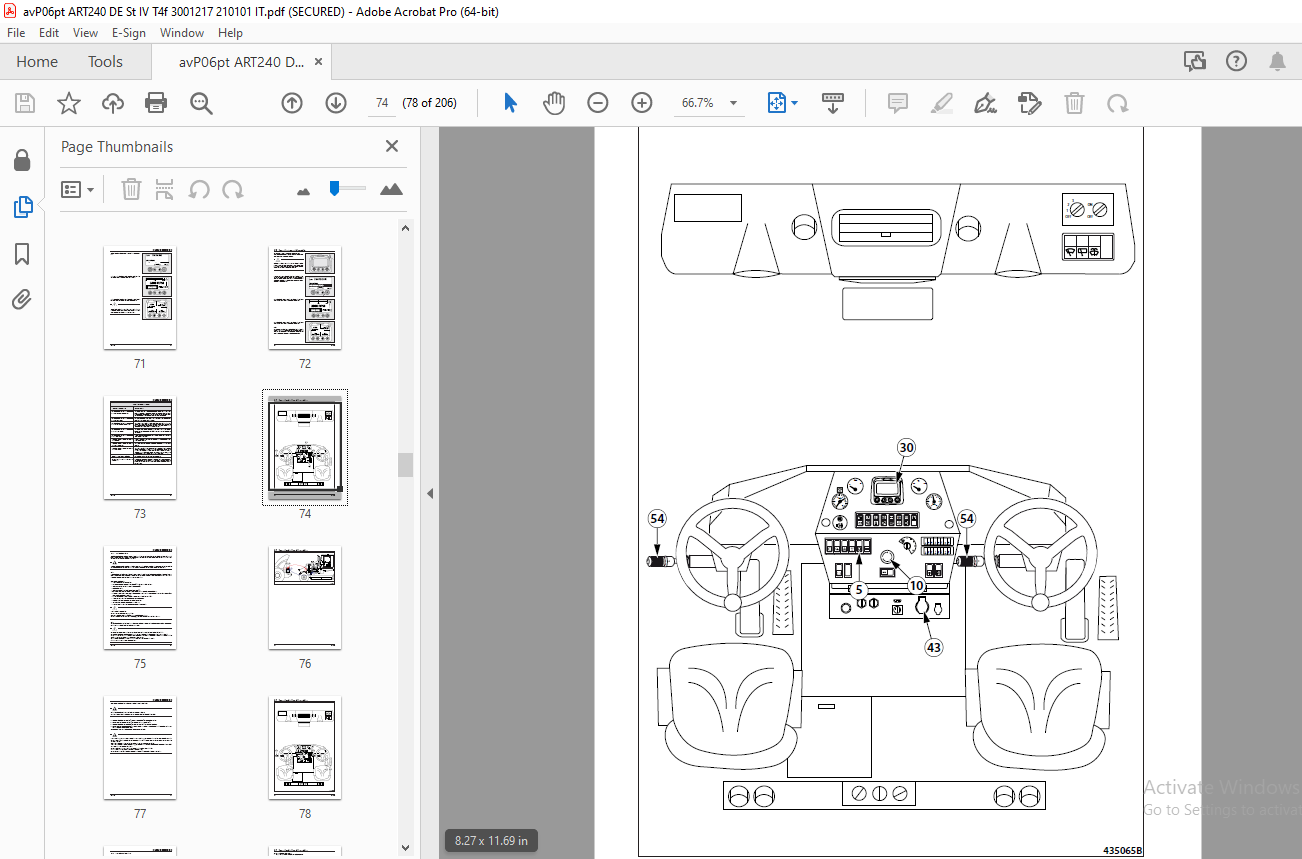The height and width of the screenshot is (859, 1302).
Task: Open the help question mark icon
Action: pyautogui.click(x=1236, y=62)
